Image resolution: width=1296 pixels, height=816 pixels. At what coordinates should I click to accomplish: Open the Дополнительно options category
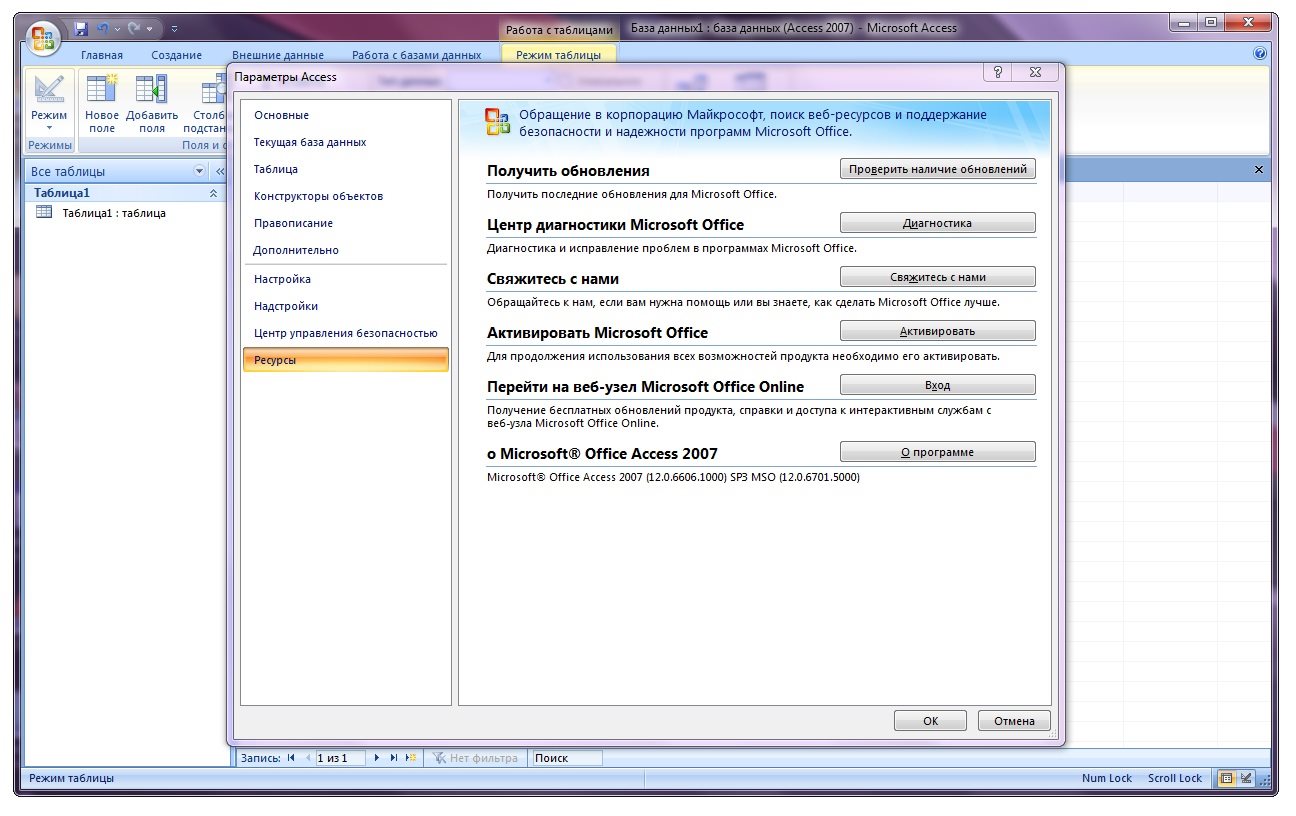tap(345, 250)
